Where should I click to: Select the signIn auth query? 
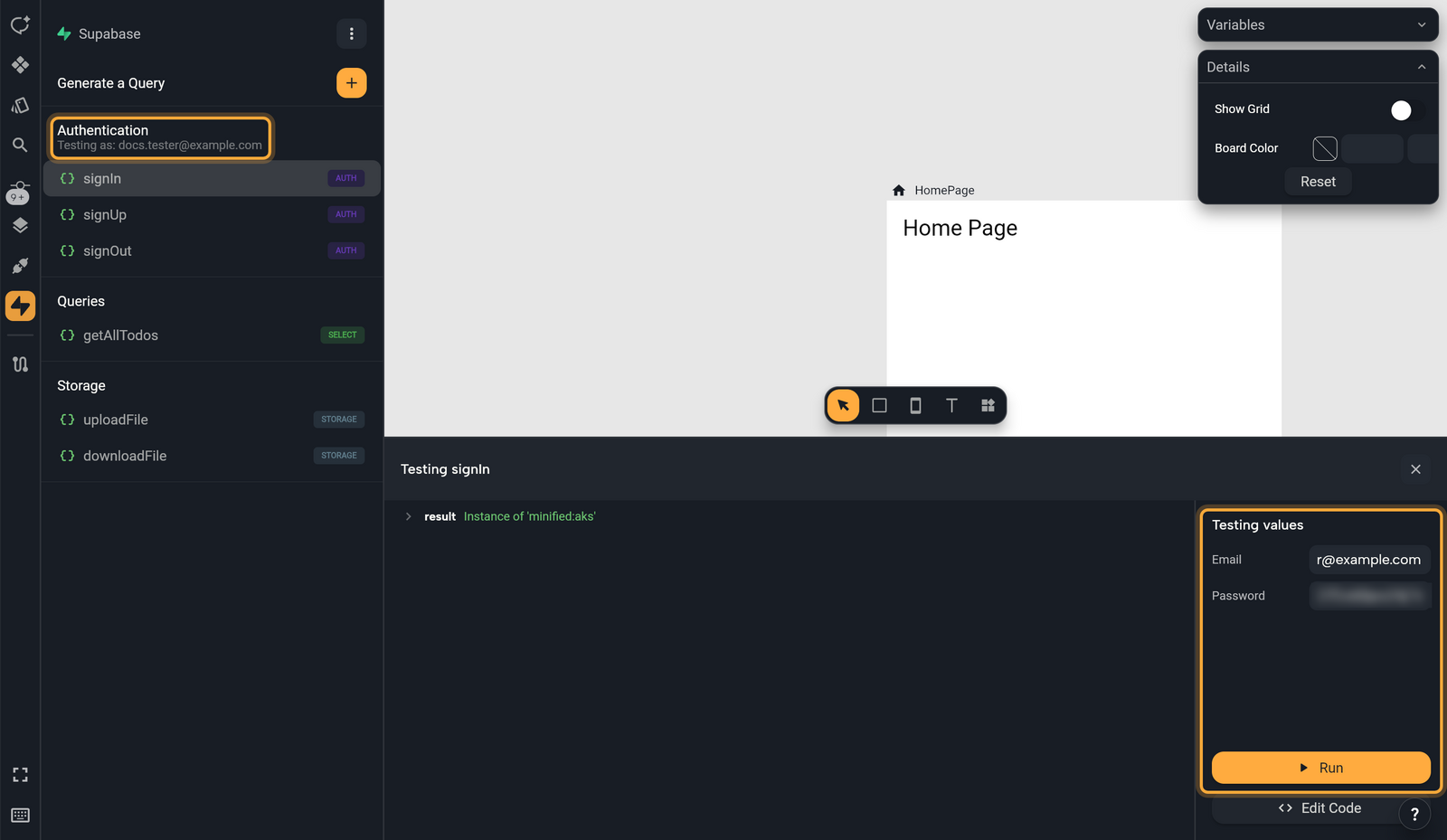(x=212, y=179)
